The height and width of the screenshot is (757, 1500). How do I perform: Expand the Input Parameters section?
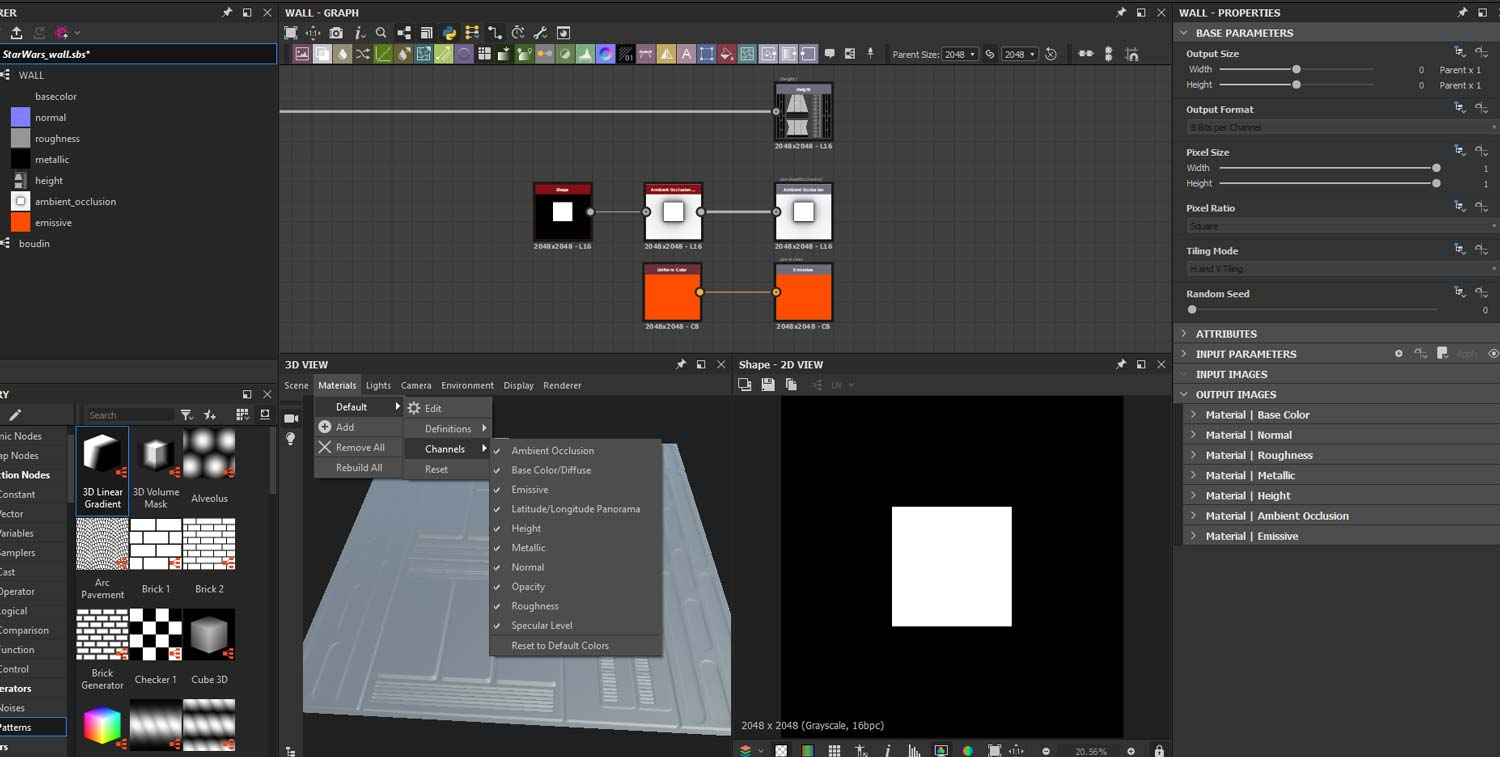(x=1184, y=354)
